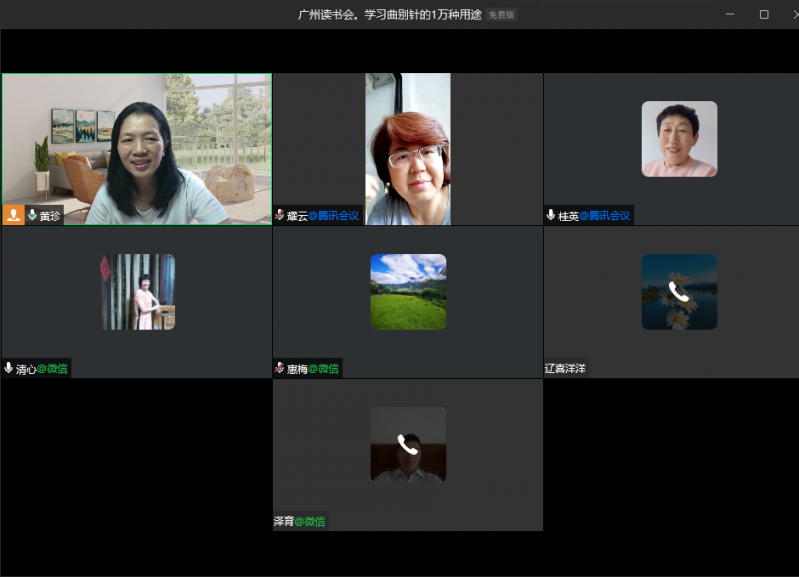The width and height of the screenshot is (799, 577).
Task: Click the phone call icon on 泽育's avatar
Action: coord(408,444)
